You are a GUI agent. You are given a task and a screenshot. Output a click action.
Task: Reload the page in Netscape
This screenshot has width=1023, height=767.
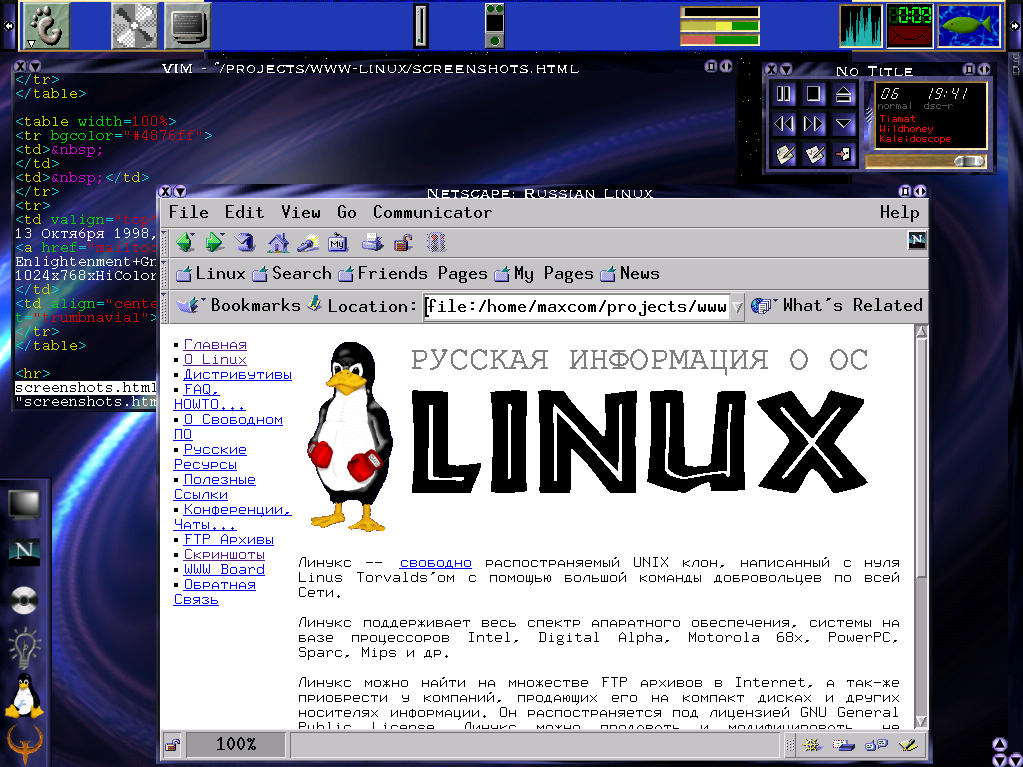click(245, 243)
